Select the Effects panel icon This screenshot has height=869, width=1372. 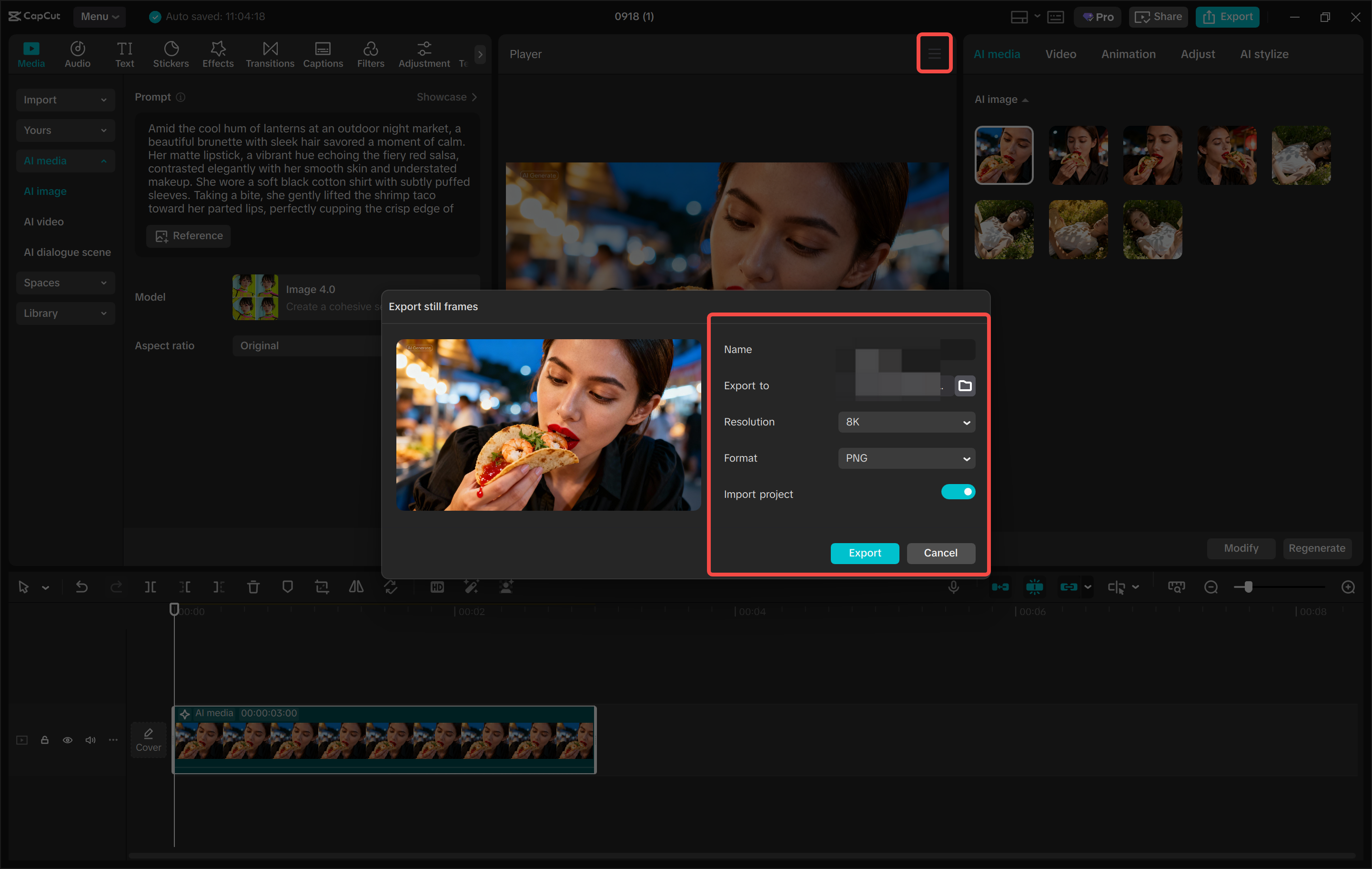[x=218, y=54]
